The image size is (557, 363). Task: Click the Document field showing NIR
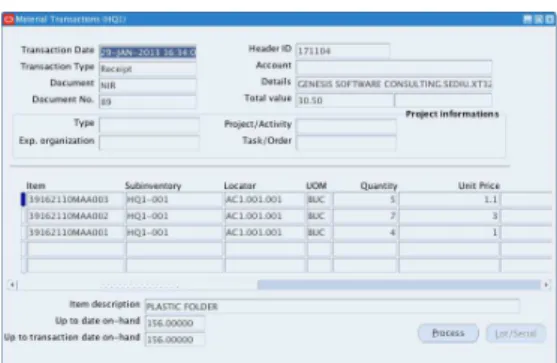pos(147,85)
